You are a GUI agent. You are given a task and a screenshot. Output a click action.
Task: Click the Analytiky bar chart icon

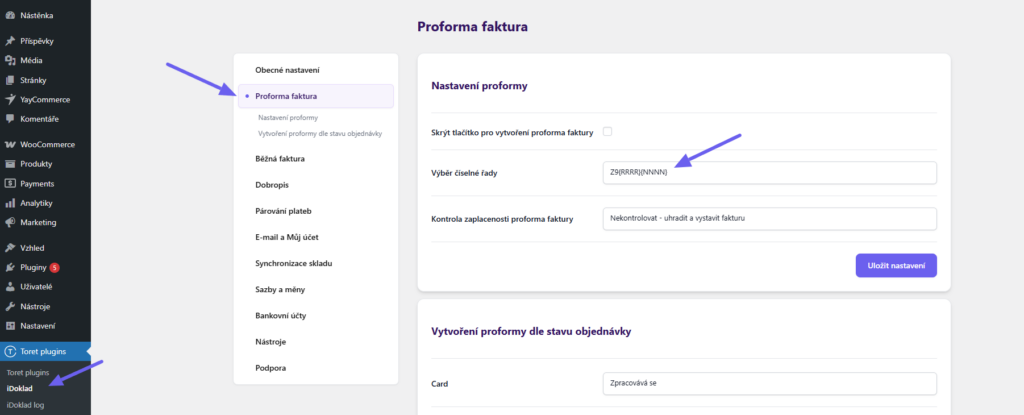click(x=10, y=203)
